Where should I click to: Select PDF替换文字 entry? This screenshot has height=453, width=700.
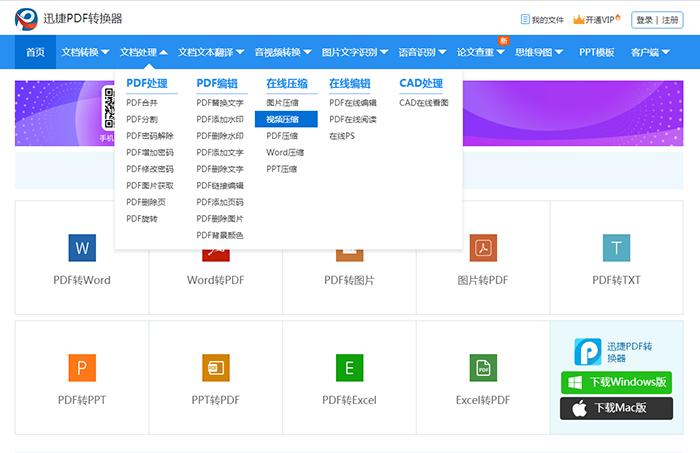click(220, 103)
